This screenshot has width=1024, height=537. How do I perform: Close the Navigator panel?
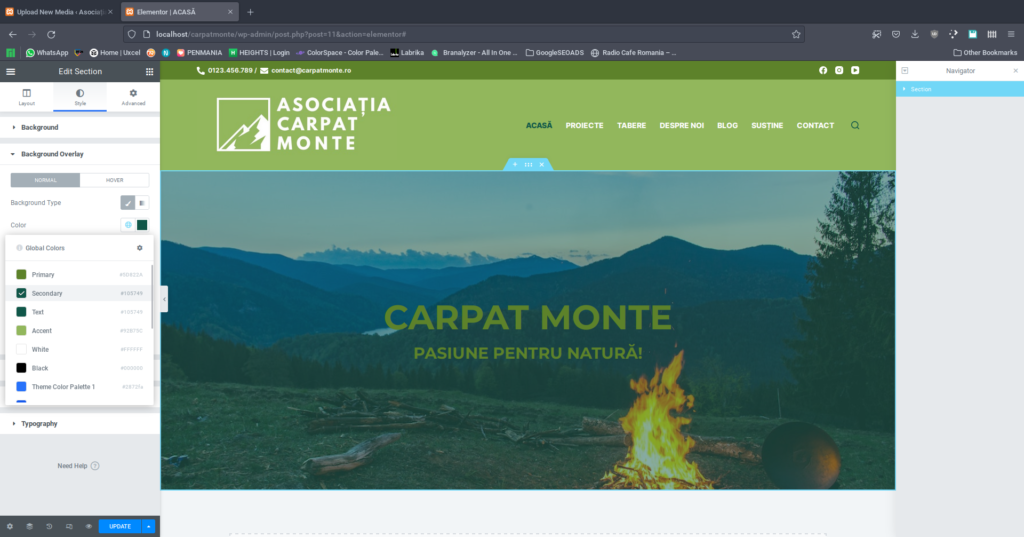1016,71
